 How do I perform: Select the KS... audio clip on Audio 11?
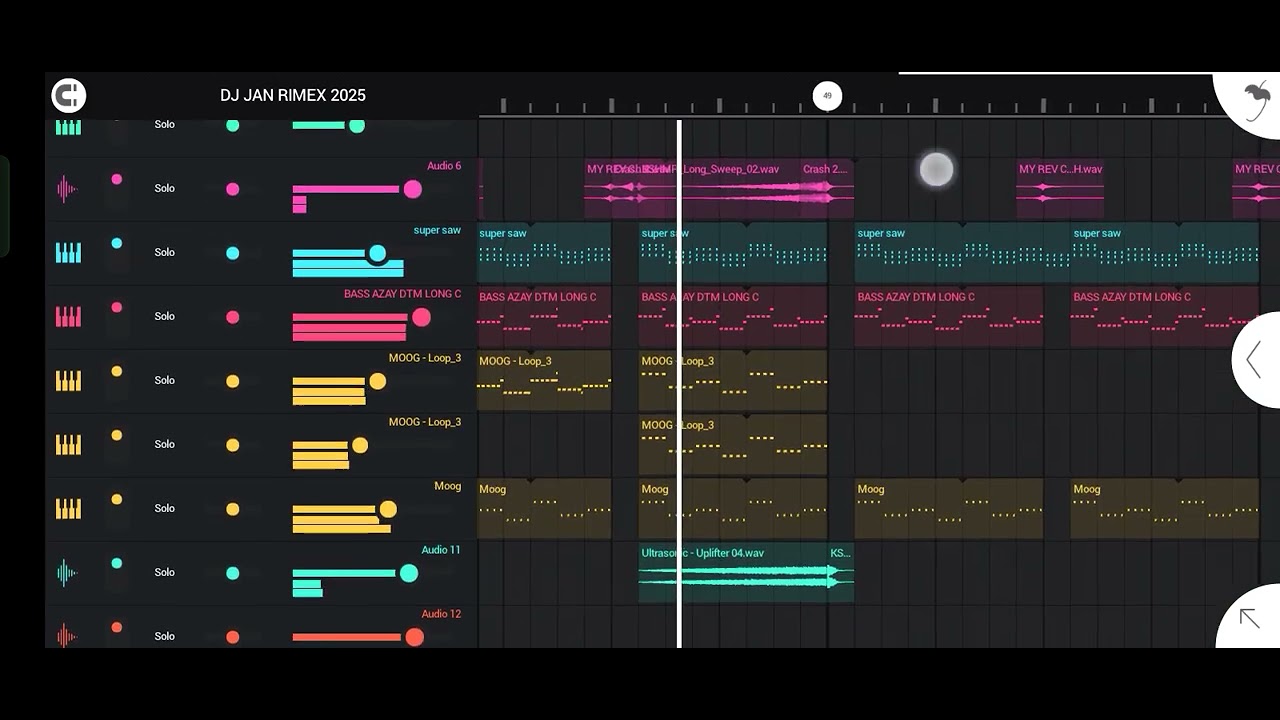pos(841,572)
